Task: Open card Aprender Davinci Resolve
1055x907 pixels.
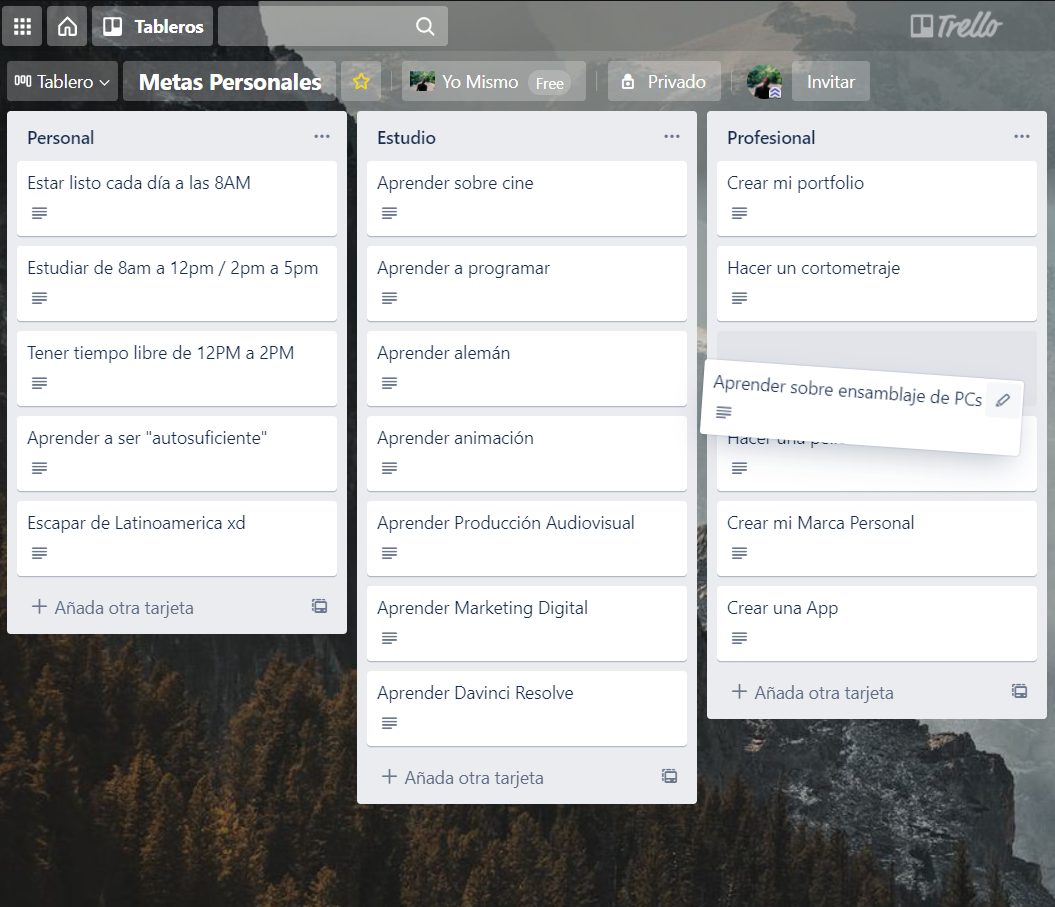Action: coord(527,708)
